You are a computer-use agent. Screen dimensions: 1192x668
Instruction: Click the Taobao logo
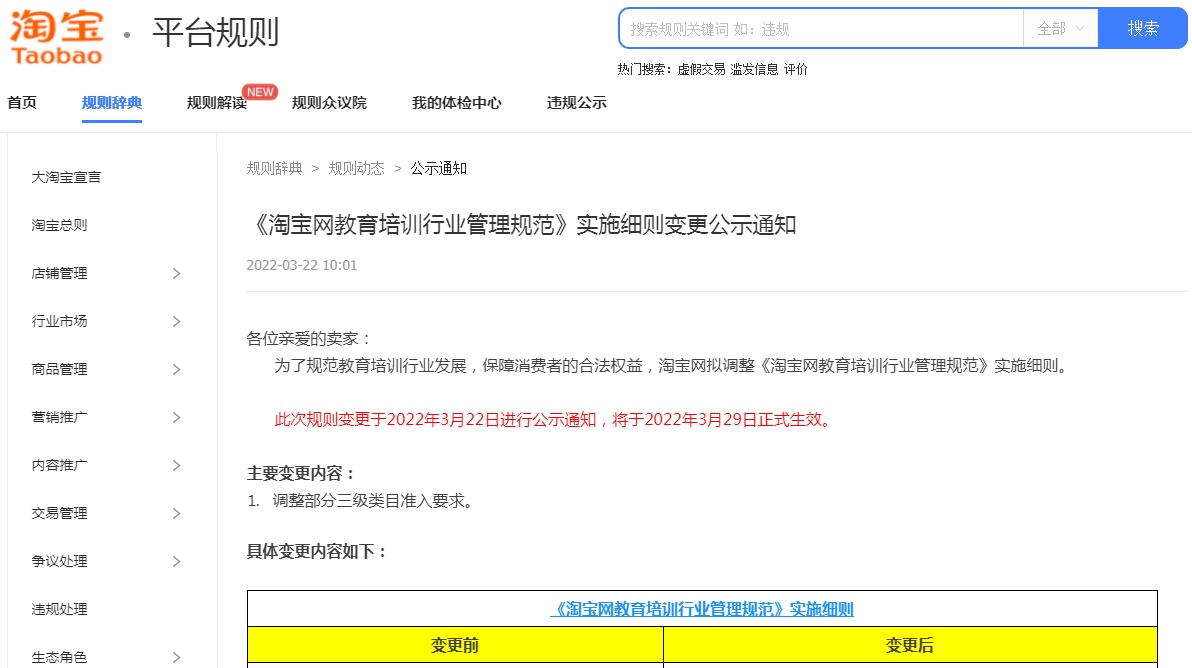click(57, 37)
